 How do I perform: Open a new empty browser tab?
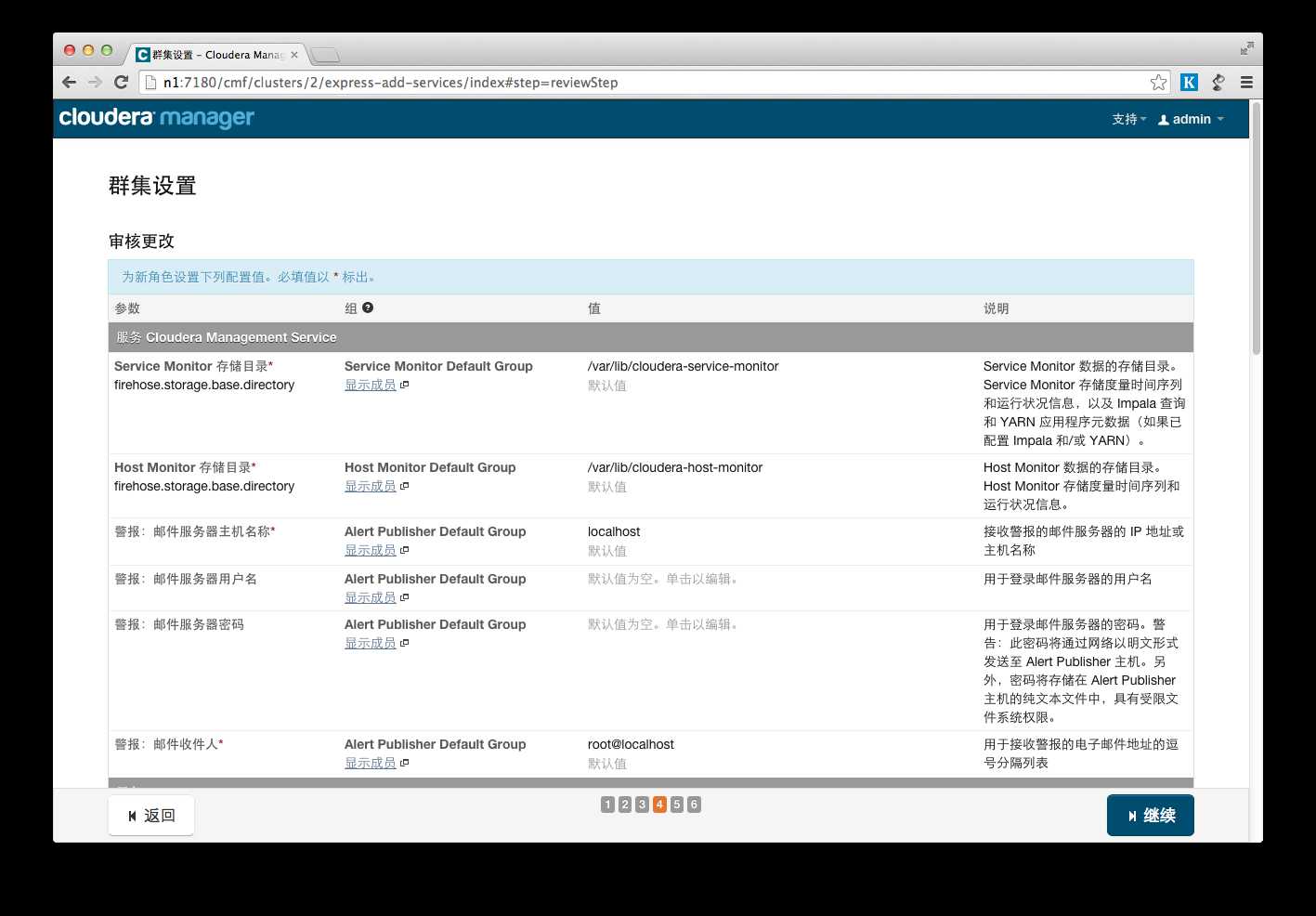tap(325, 55)
